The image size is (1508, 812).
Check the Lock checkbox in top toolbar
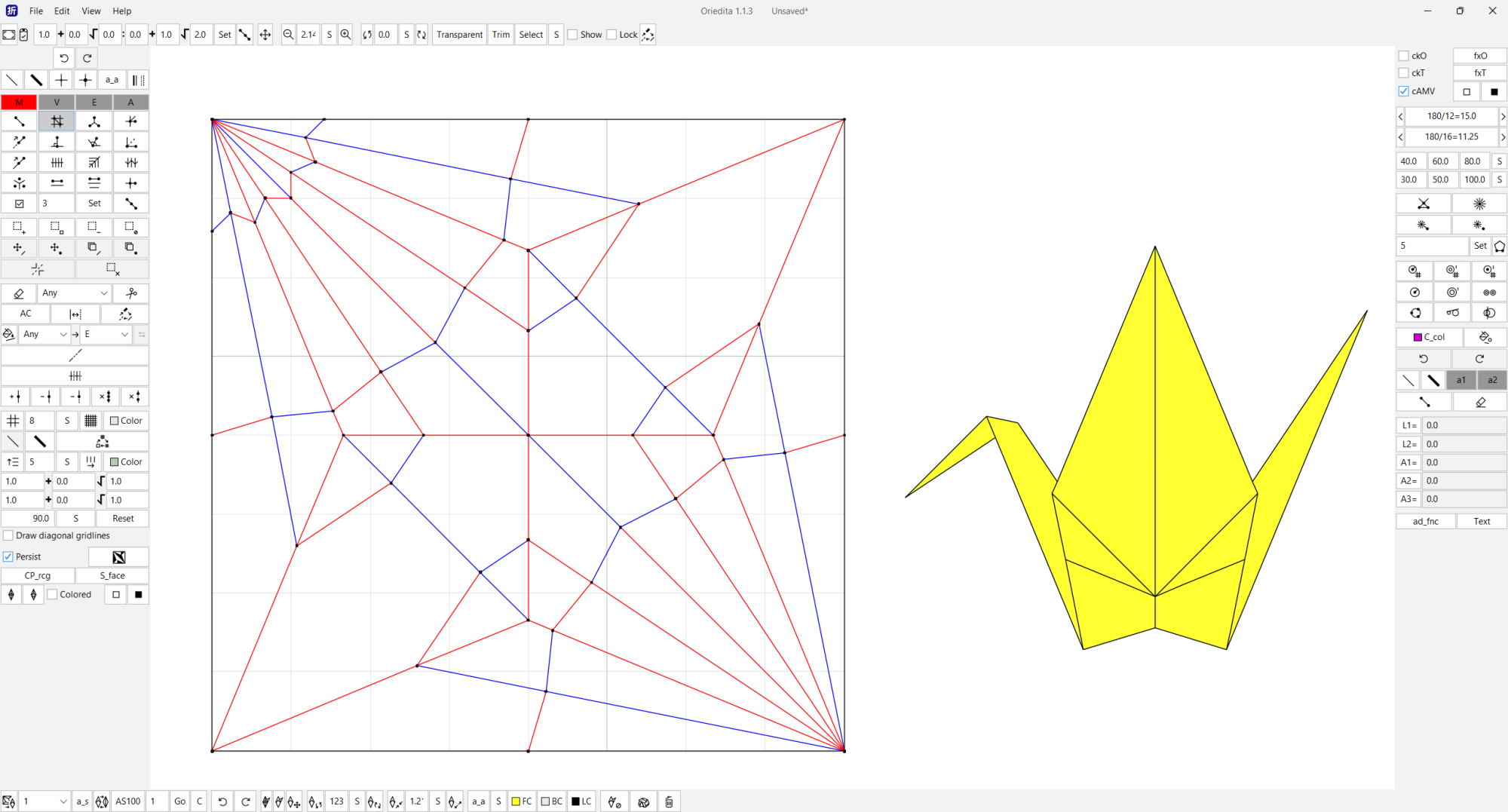611,35
